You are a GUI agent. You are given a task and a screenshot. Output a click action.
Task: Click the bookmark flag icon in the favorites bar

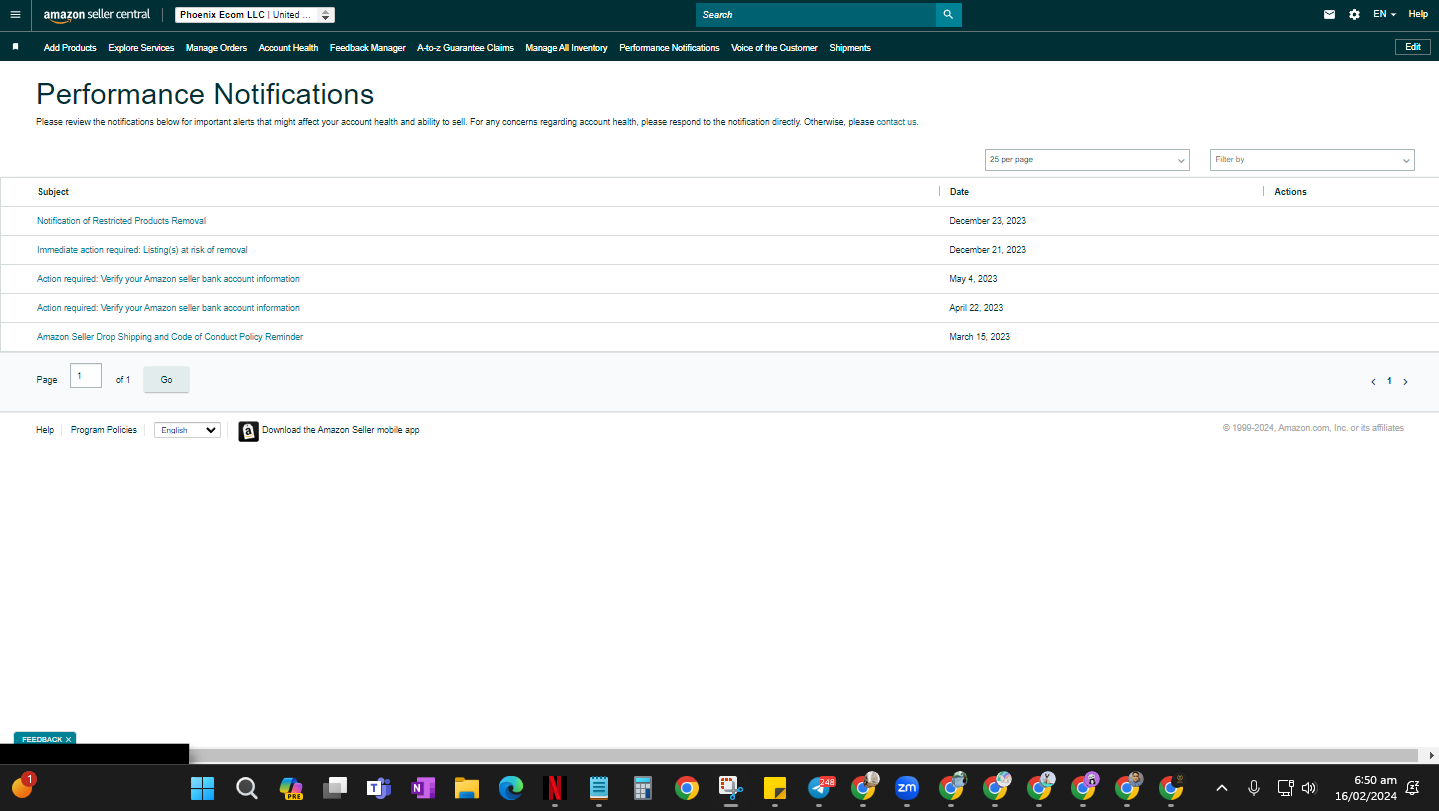point(15,47)
